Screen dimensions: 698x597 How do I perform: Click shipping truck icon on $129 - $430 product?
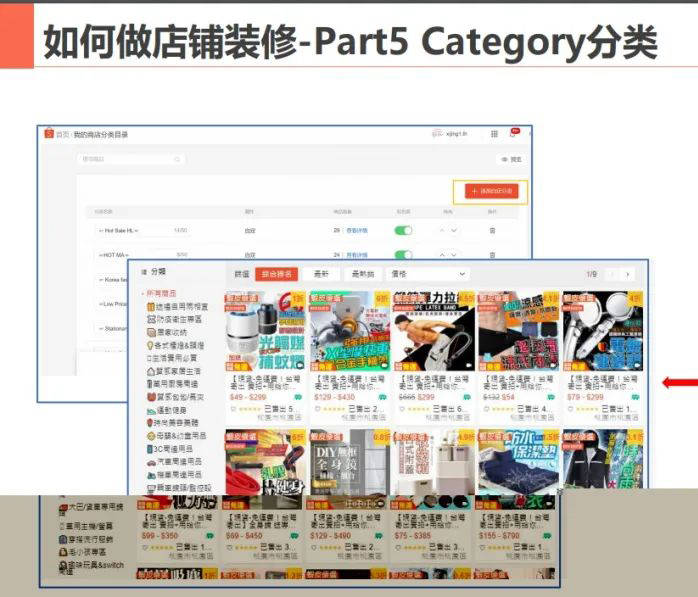(x=382, y=397)
